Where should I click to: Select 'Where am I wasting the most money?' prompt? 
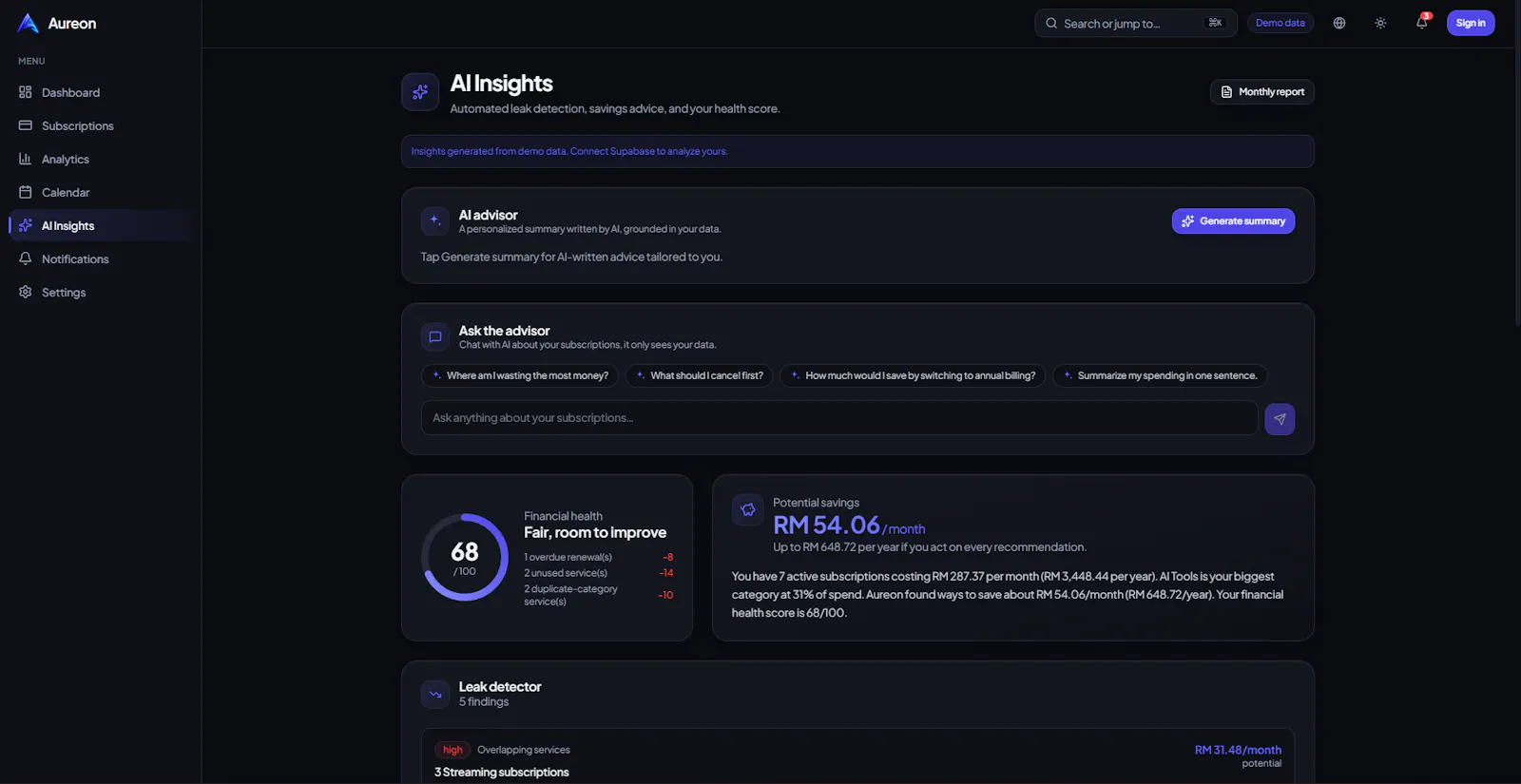(x=520, y=375)
